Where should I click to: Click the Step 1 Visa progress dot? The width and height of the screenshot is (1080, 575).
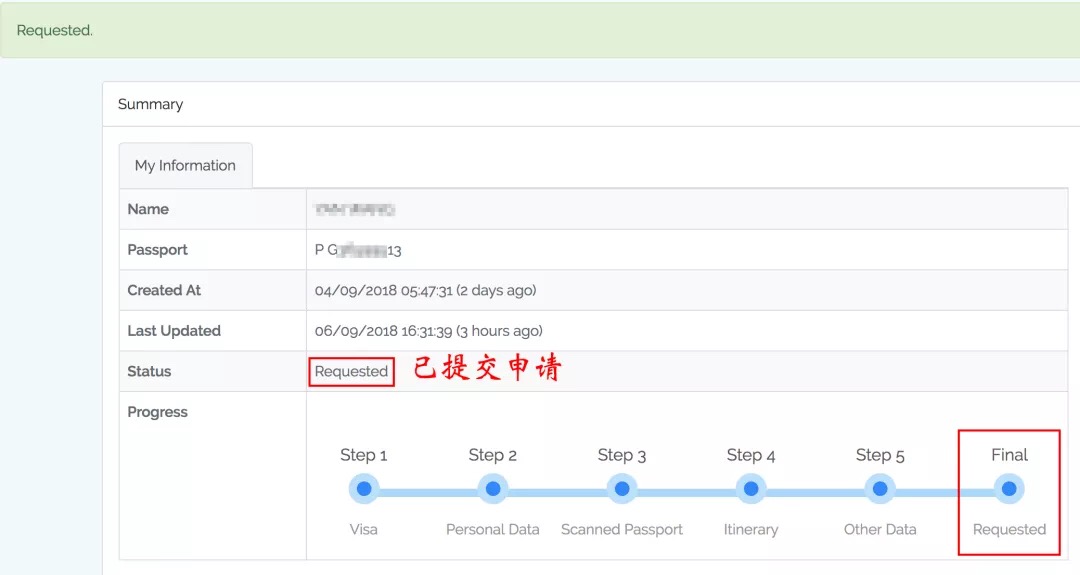pos(364,489)
